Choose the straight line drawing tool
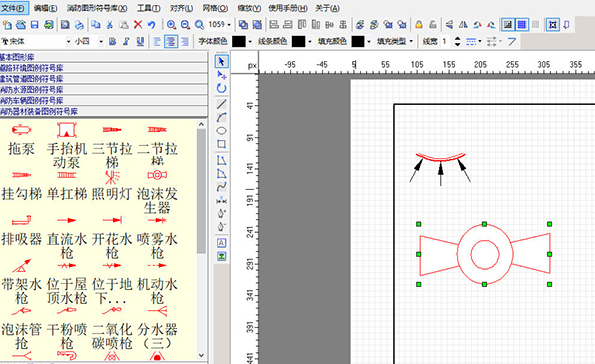Screen dimensions: 595x364 coord(222,104)
